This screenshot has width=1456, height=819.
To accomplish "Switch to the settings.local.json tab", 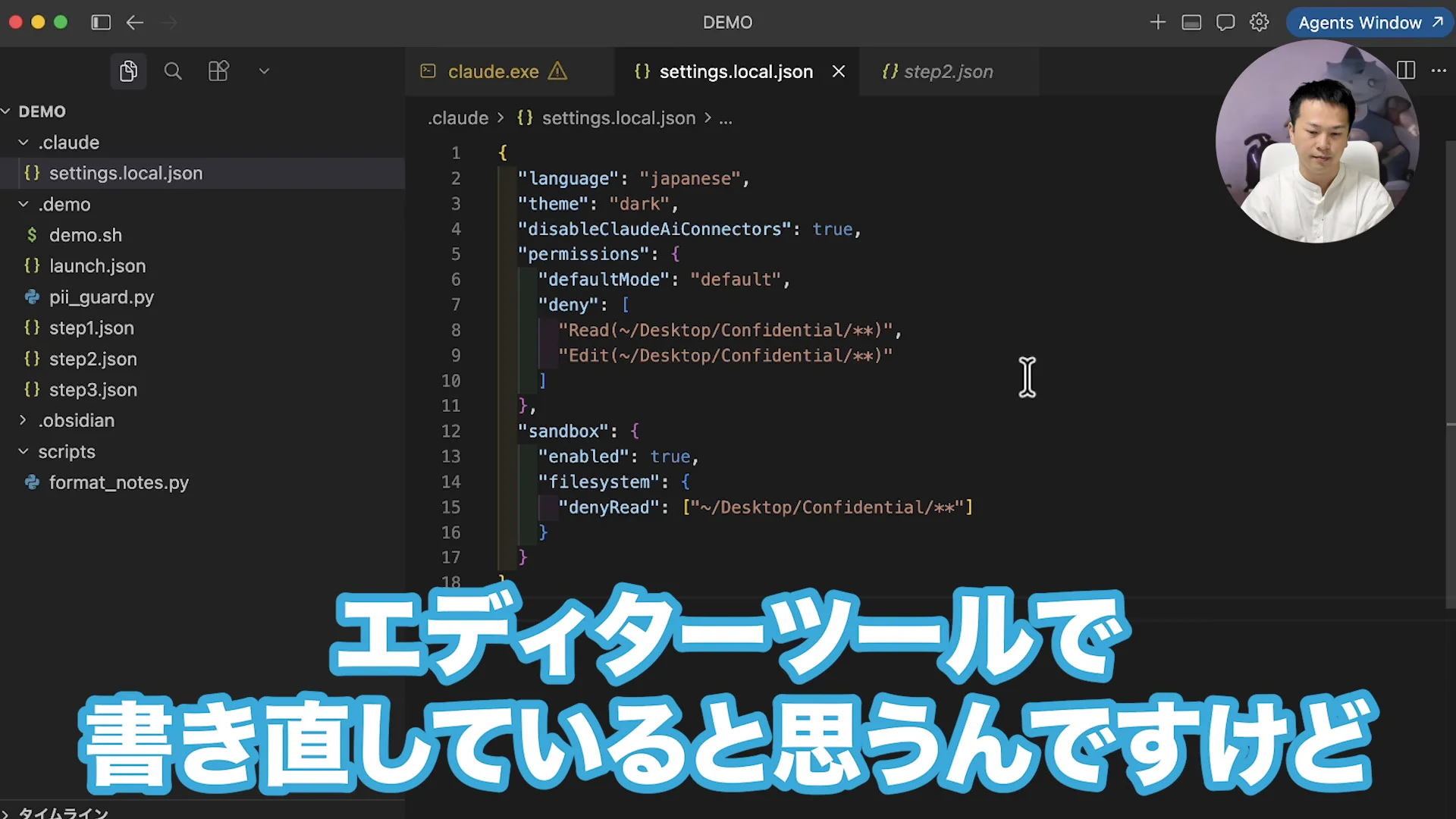I will (x=736, y=71).
